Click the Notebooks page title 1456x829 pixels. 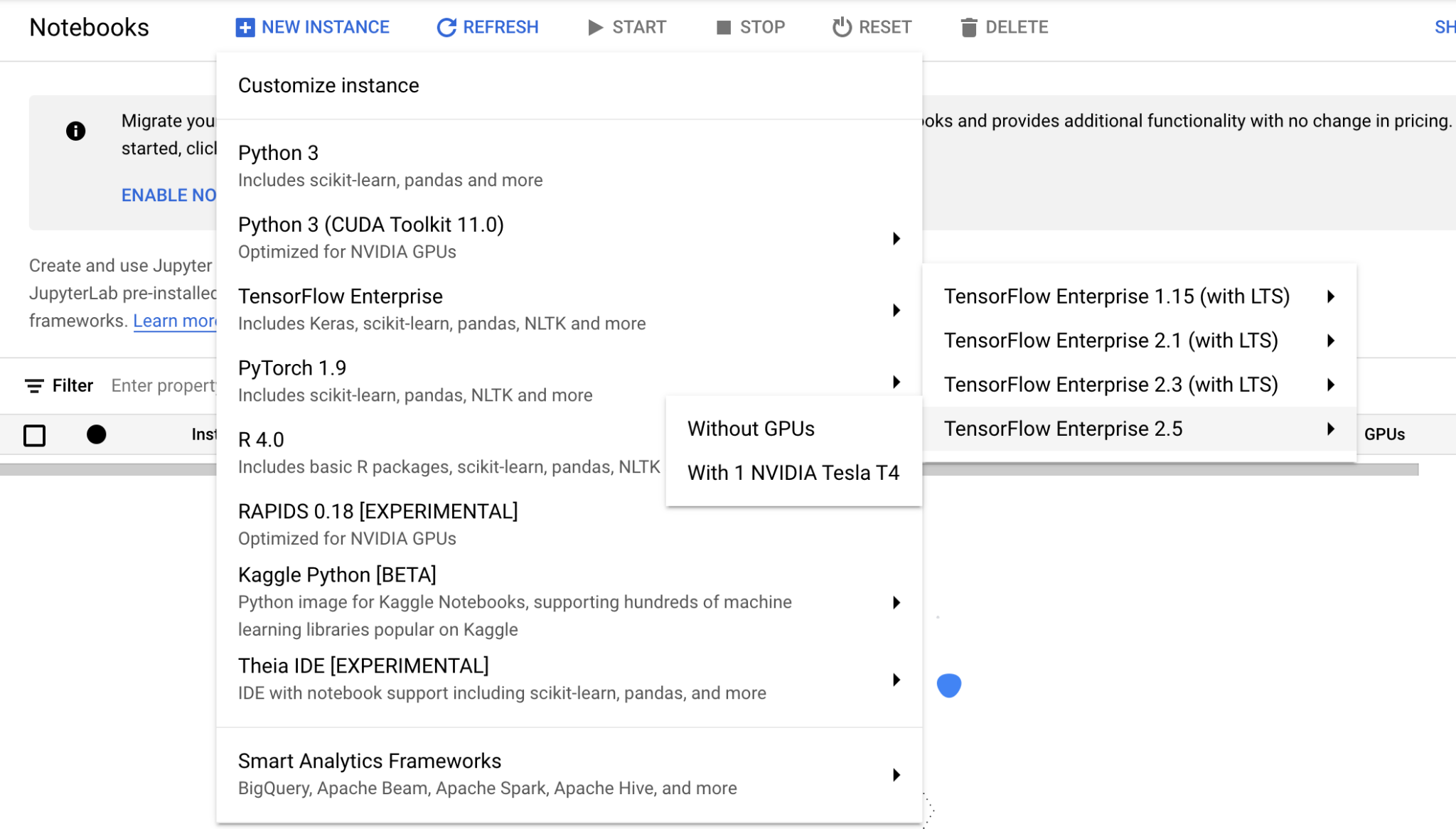89,28
